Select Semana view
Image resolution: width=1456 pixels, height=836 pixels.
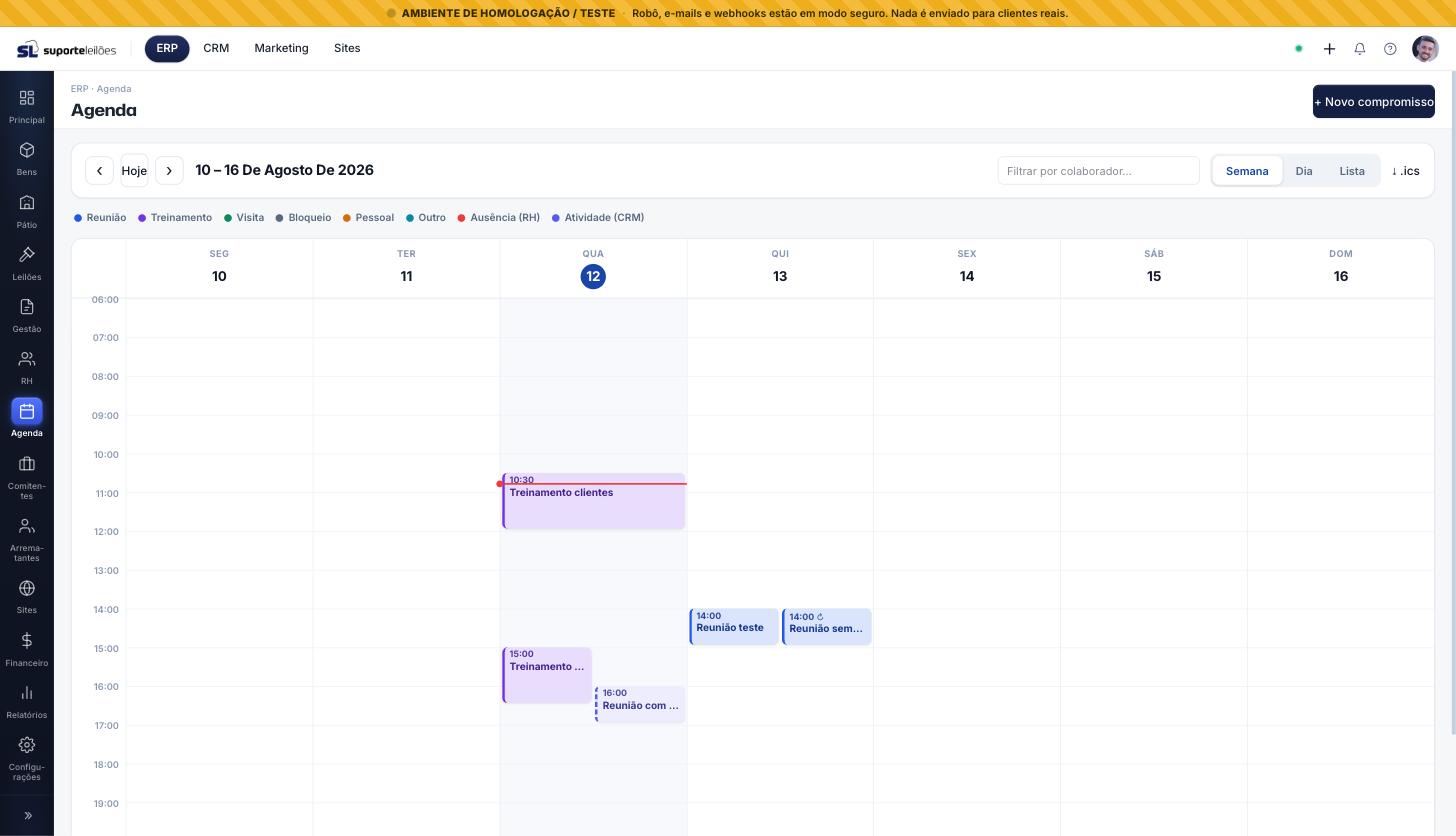pyautogui.click(x=1247, y=171)
